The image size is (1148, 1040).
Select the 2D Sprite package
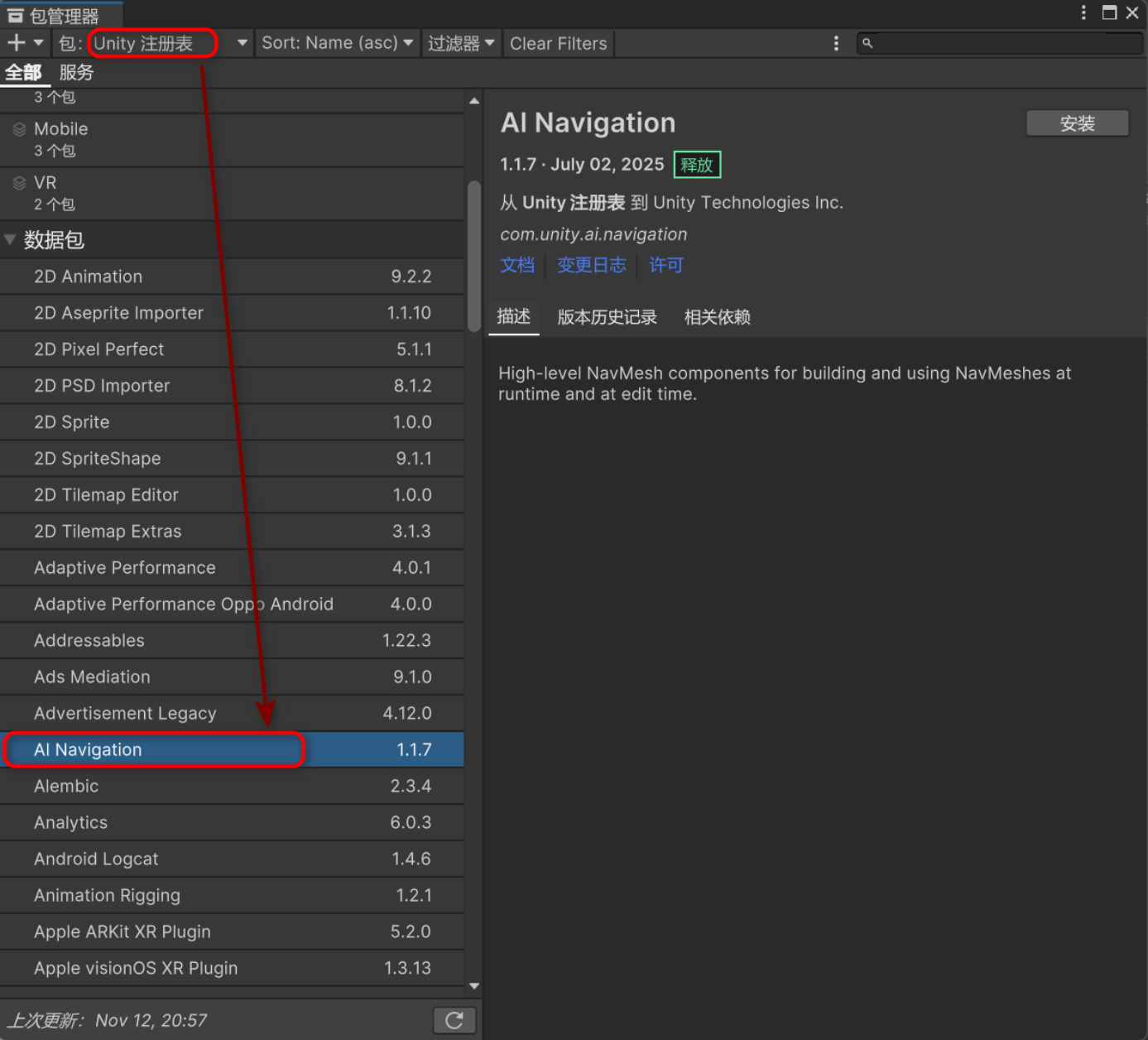click(232, 422)
